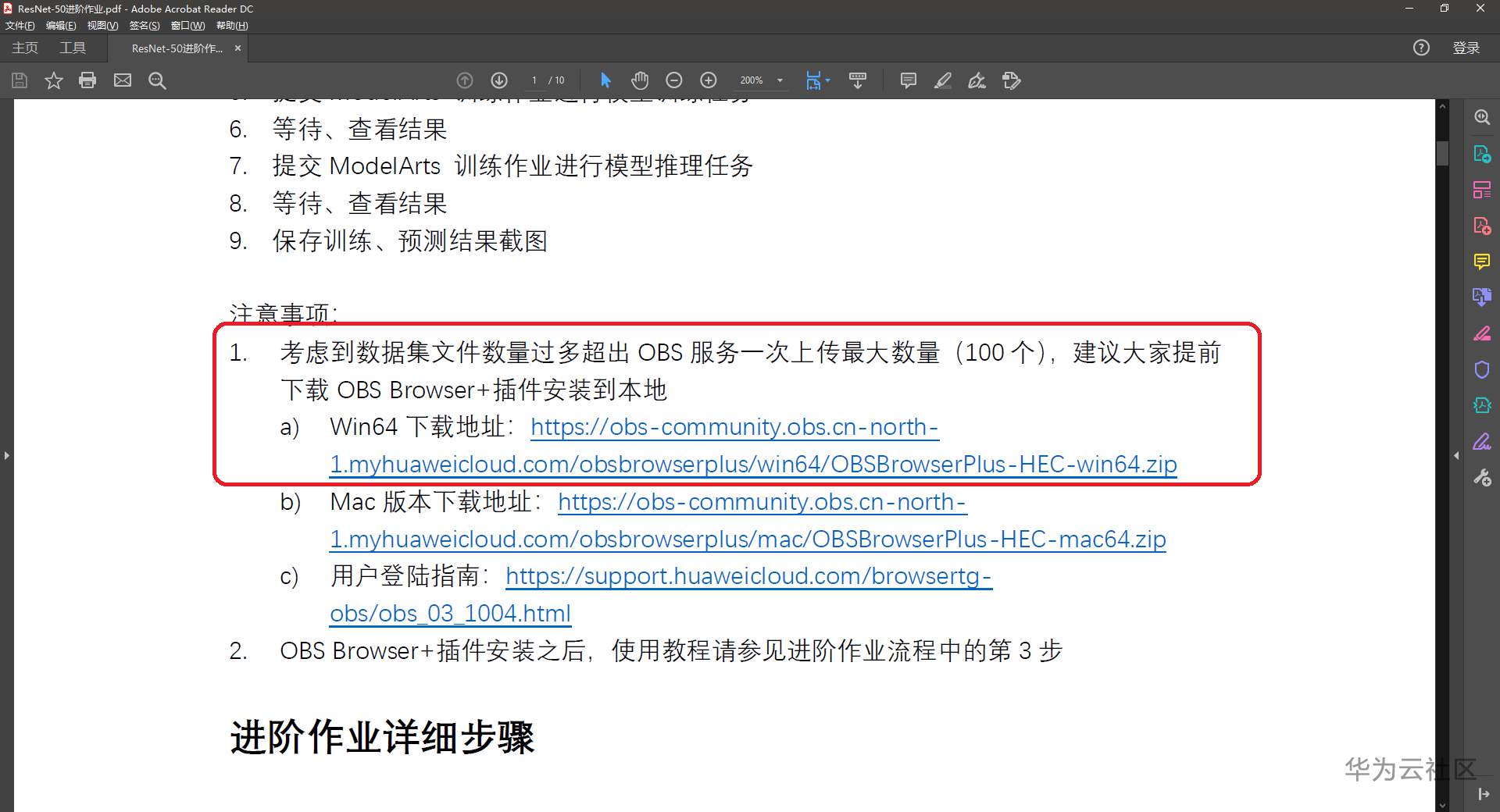Open the help question mark
Screen dimensions: 1500x812
[1421, 48]
